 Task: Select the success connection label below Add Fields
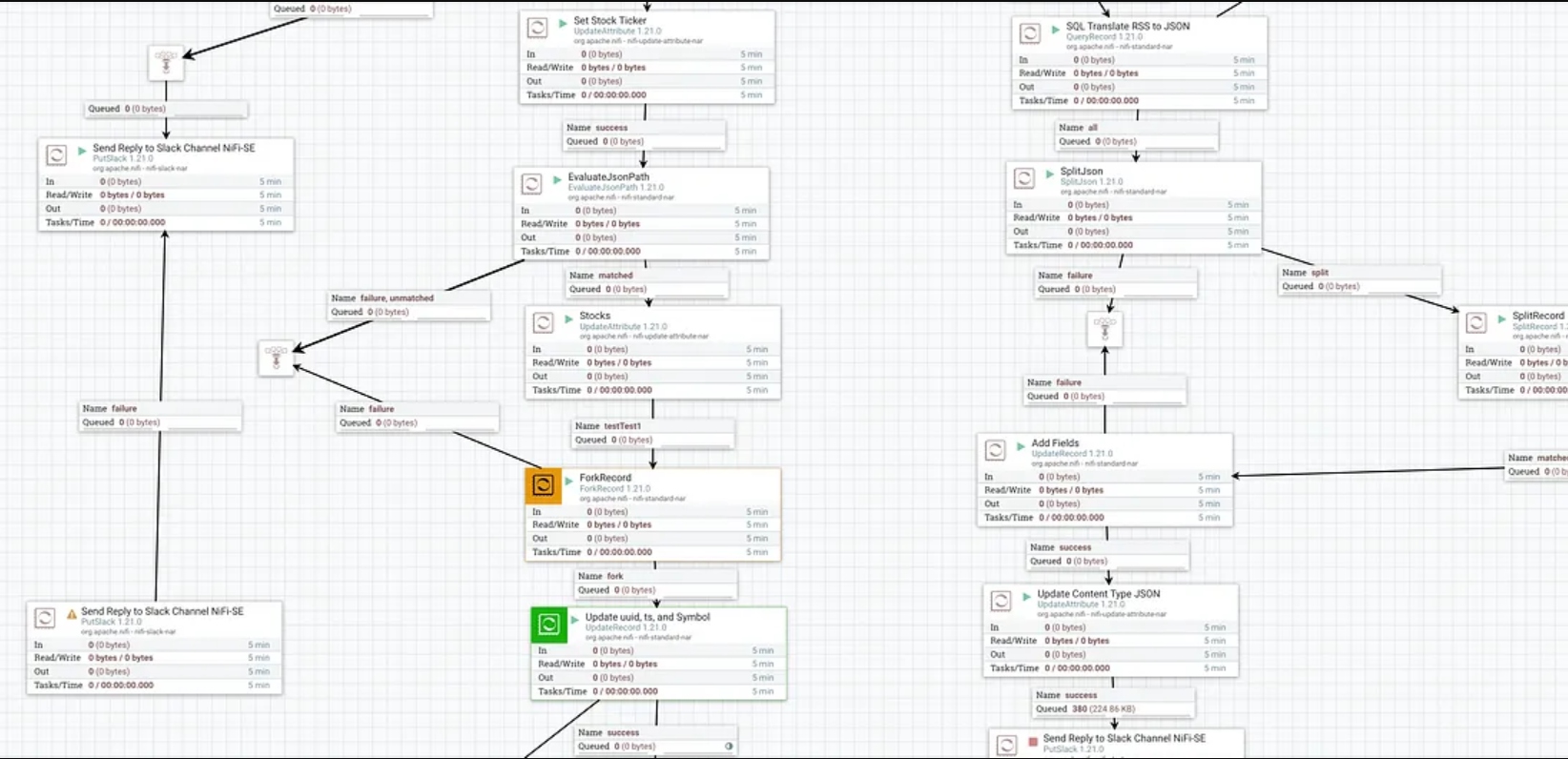click(1108, 554)
